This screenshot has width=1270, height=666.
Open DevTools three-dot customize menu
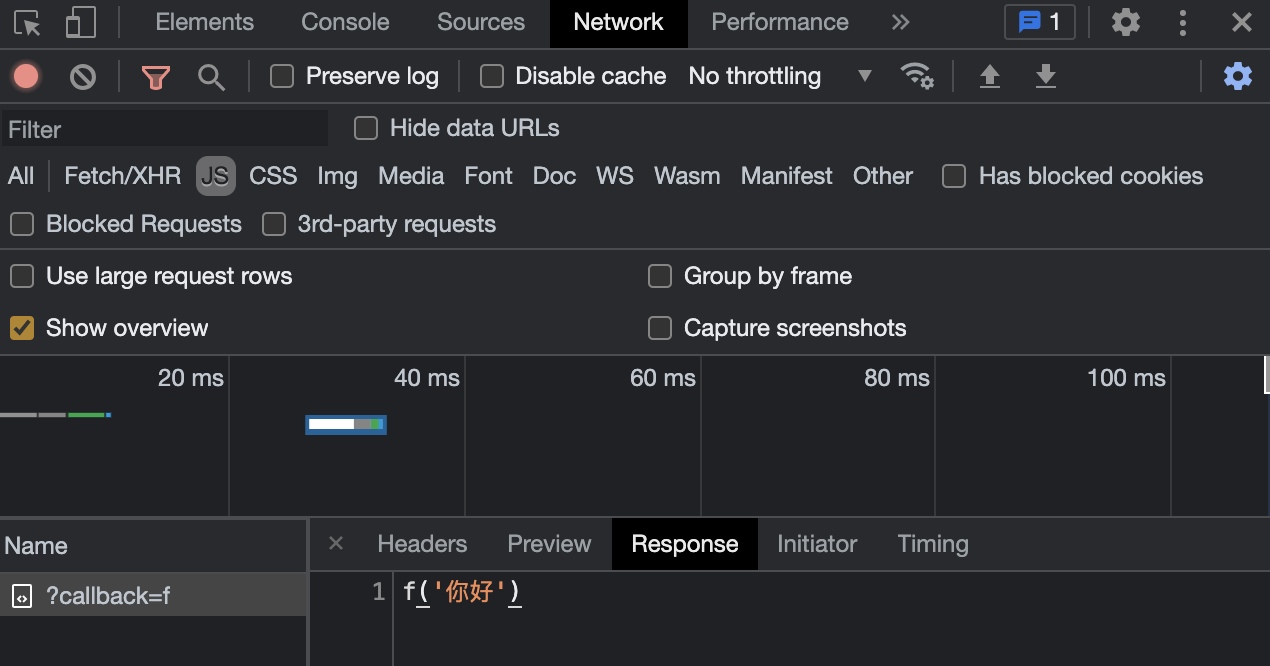(x=1183, y=22)
